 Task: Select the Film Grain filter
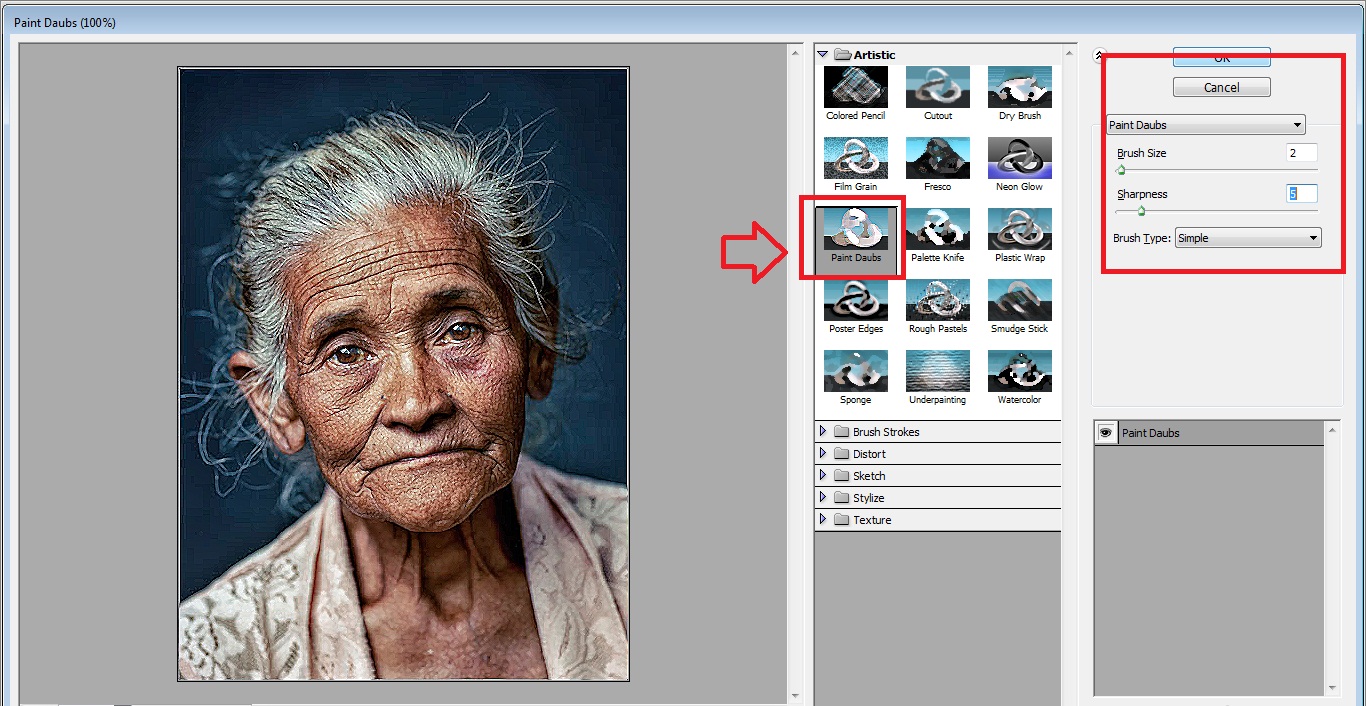click(x=855, y=159)
